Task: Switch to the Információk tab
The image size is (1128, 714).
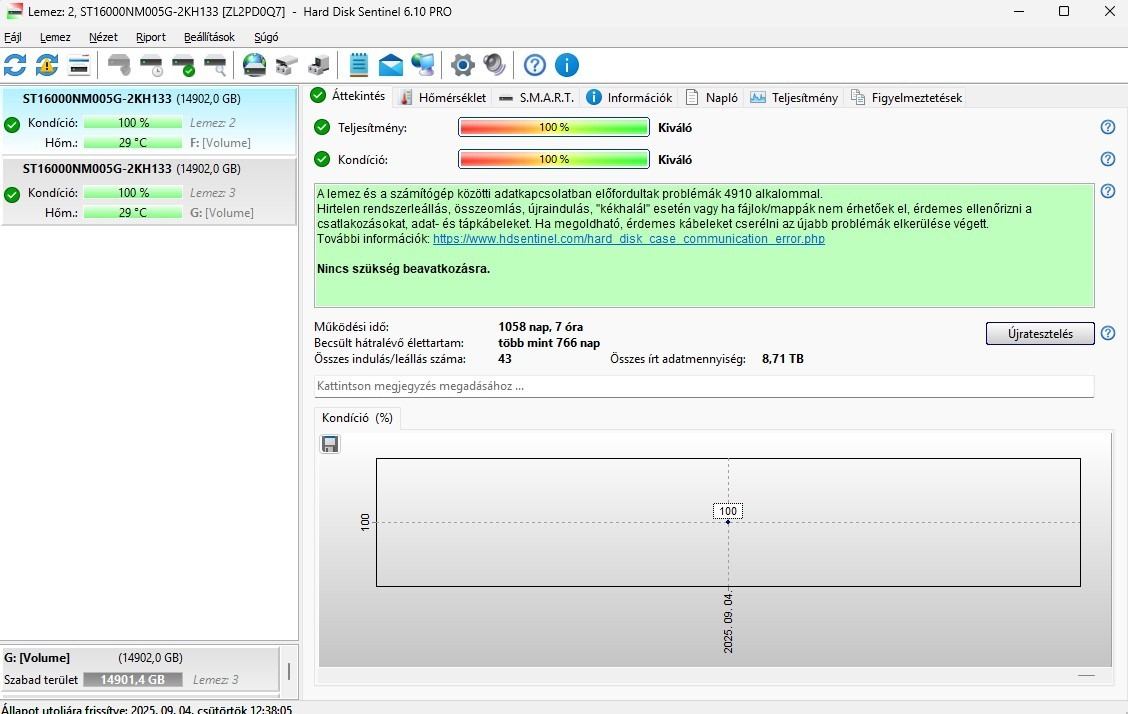Action: point(629,97)
